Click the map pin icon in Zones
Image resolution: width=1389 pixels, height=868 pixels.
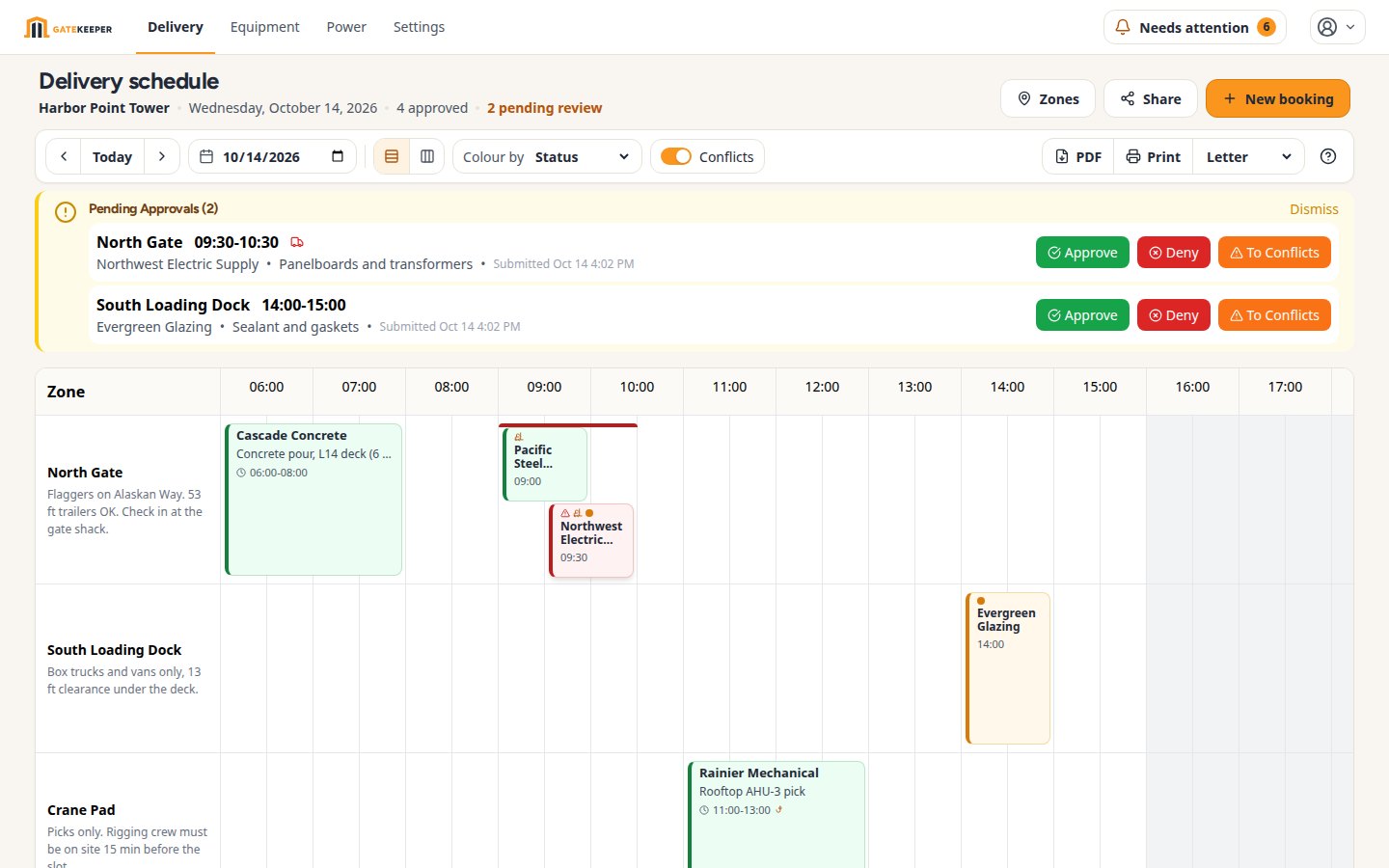pos(1024,98)
